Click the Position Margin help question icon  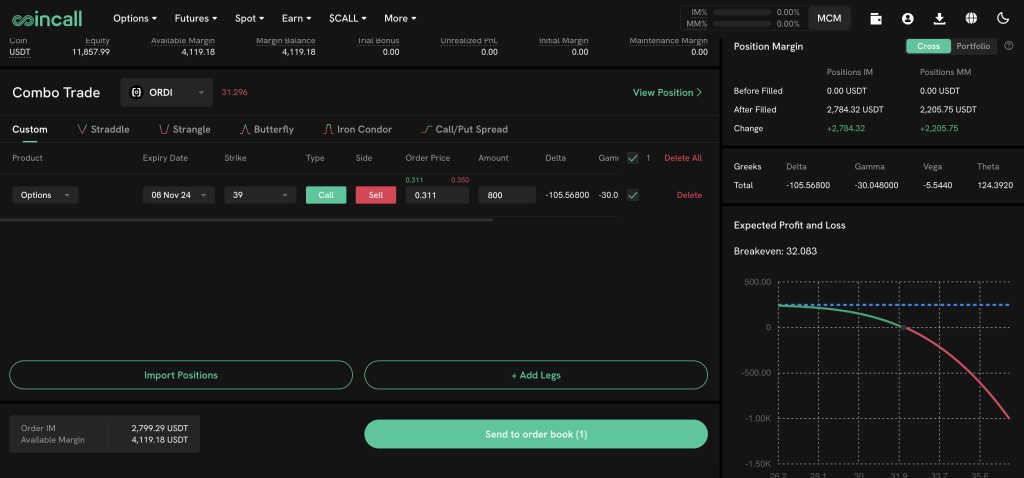(1008, 46)
